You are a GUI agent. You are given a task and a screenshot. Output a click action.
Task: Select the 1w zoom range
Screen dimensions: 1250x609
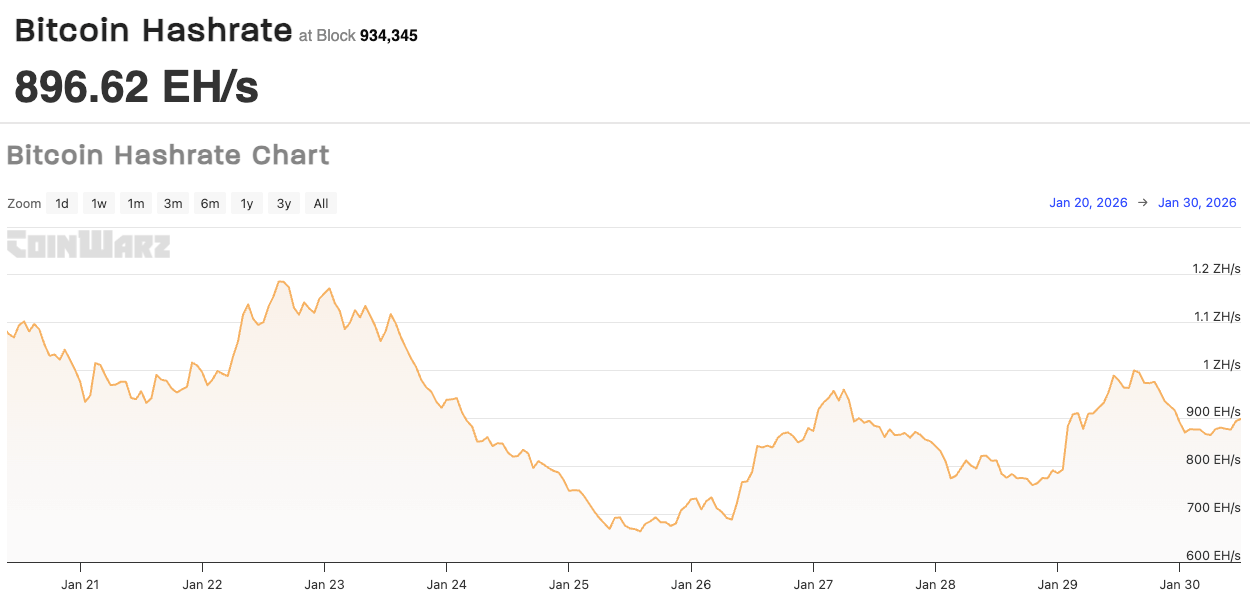[98, 202]
